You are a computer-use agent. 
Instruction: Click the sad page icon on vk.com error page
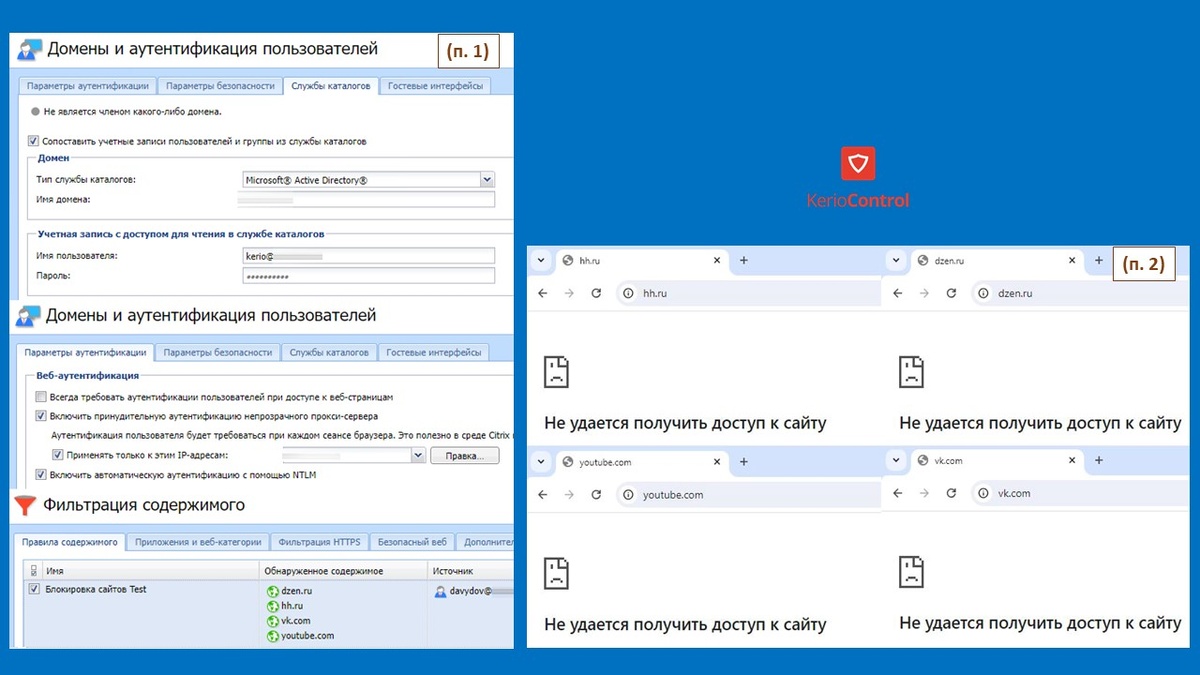click(x=911, y=572)
